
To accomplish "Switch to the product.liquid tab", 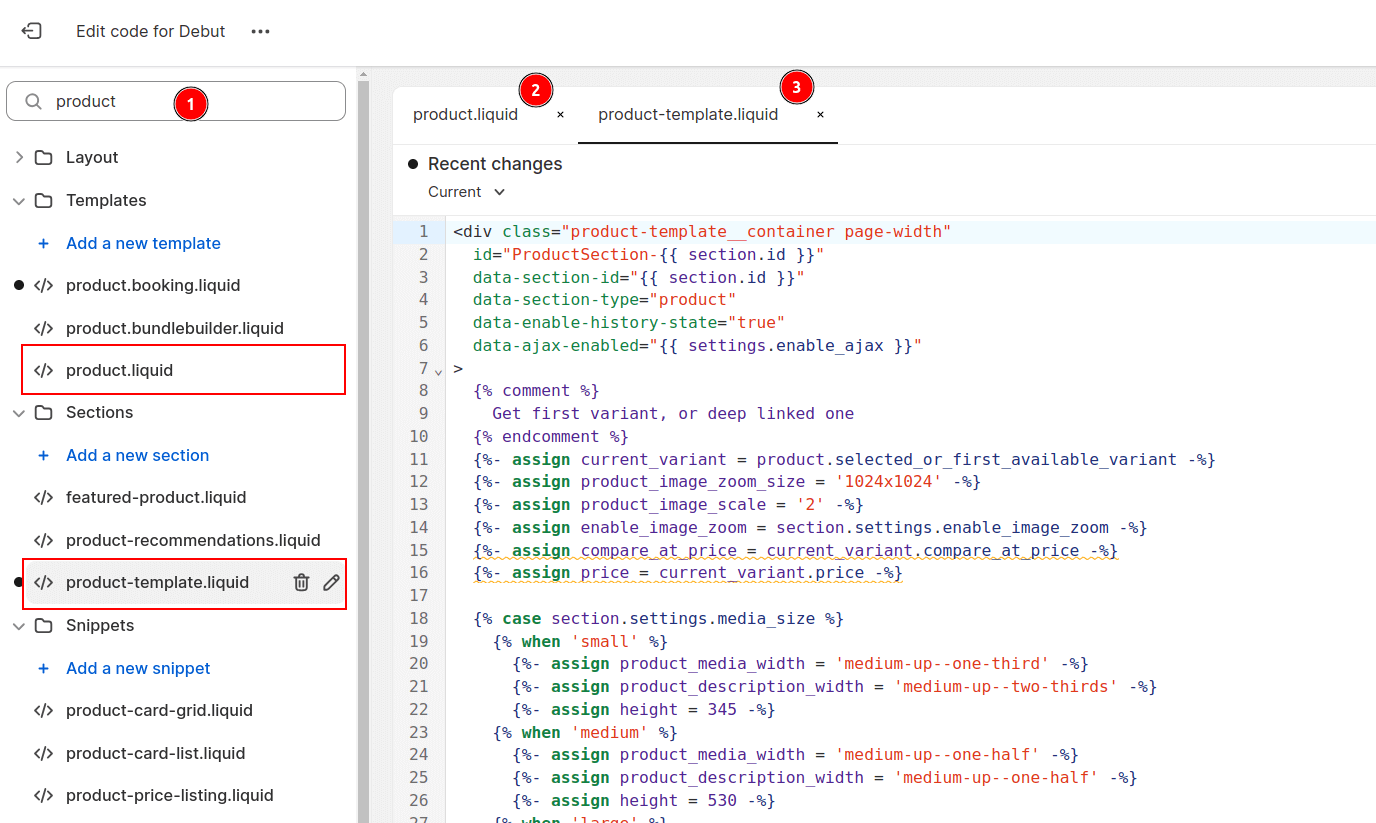I will [466, 114].
